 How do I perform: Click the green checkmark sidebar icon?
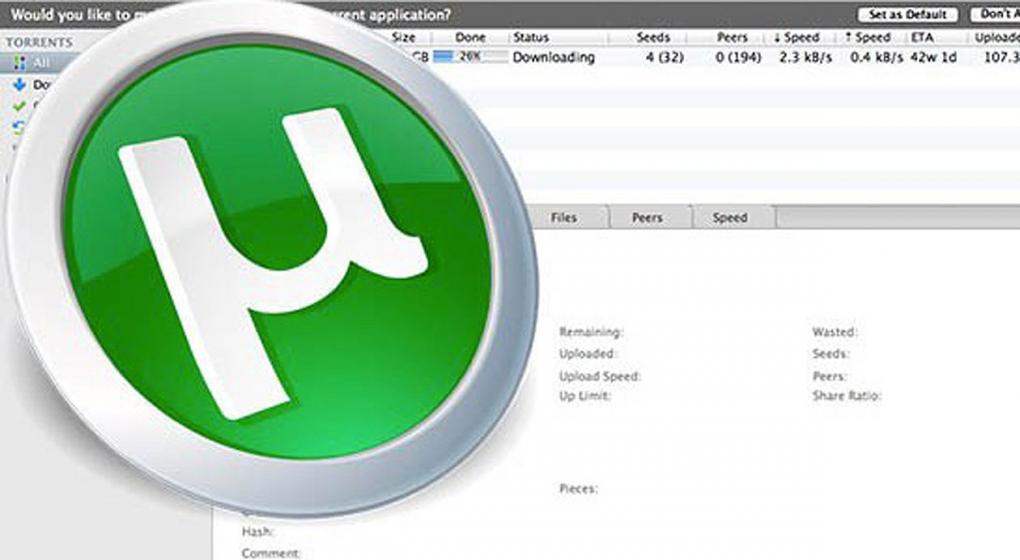pyautogui.click(x=20, y=106)
